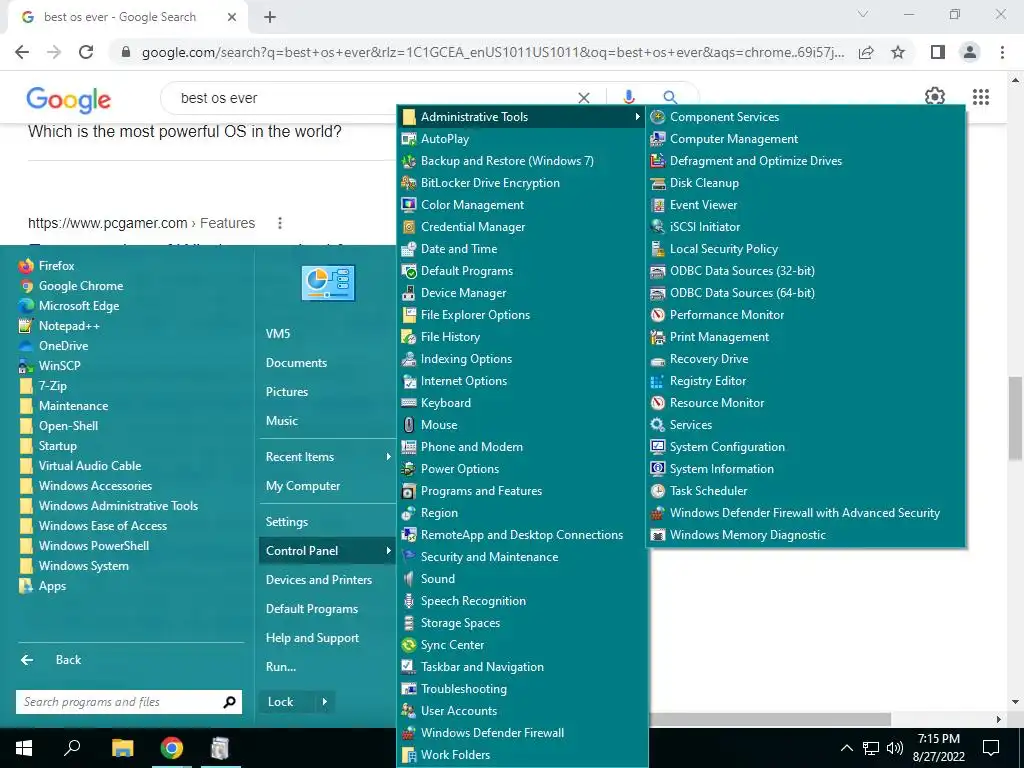The height and width of the screenshot is (768, 1024).
Task: Open Chrome's three-dot menu
Action: 1002,52
